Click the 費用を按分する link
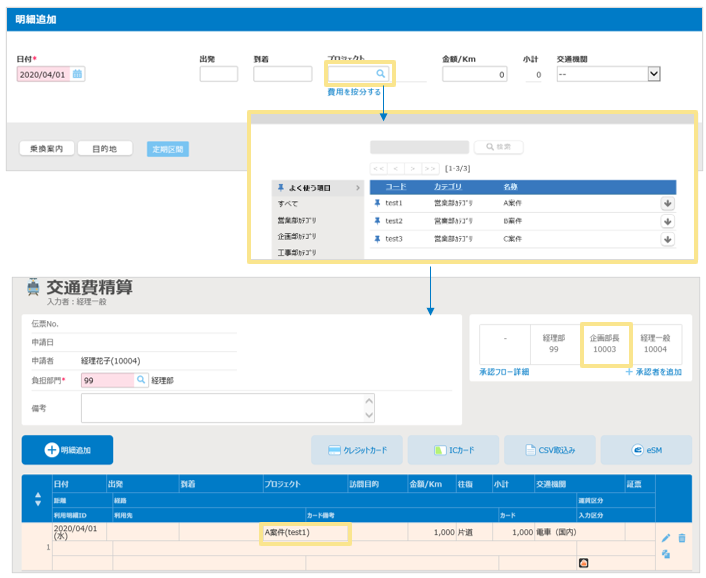 click(x=354, y=91)
